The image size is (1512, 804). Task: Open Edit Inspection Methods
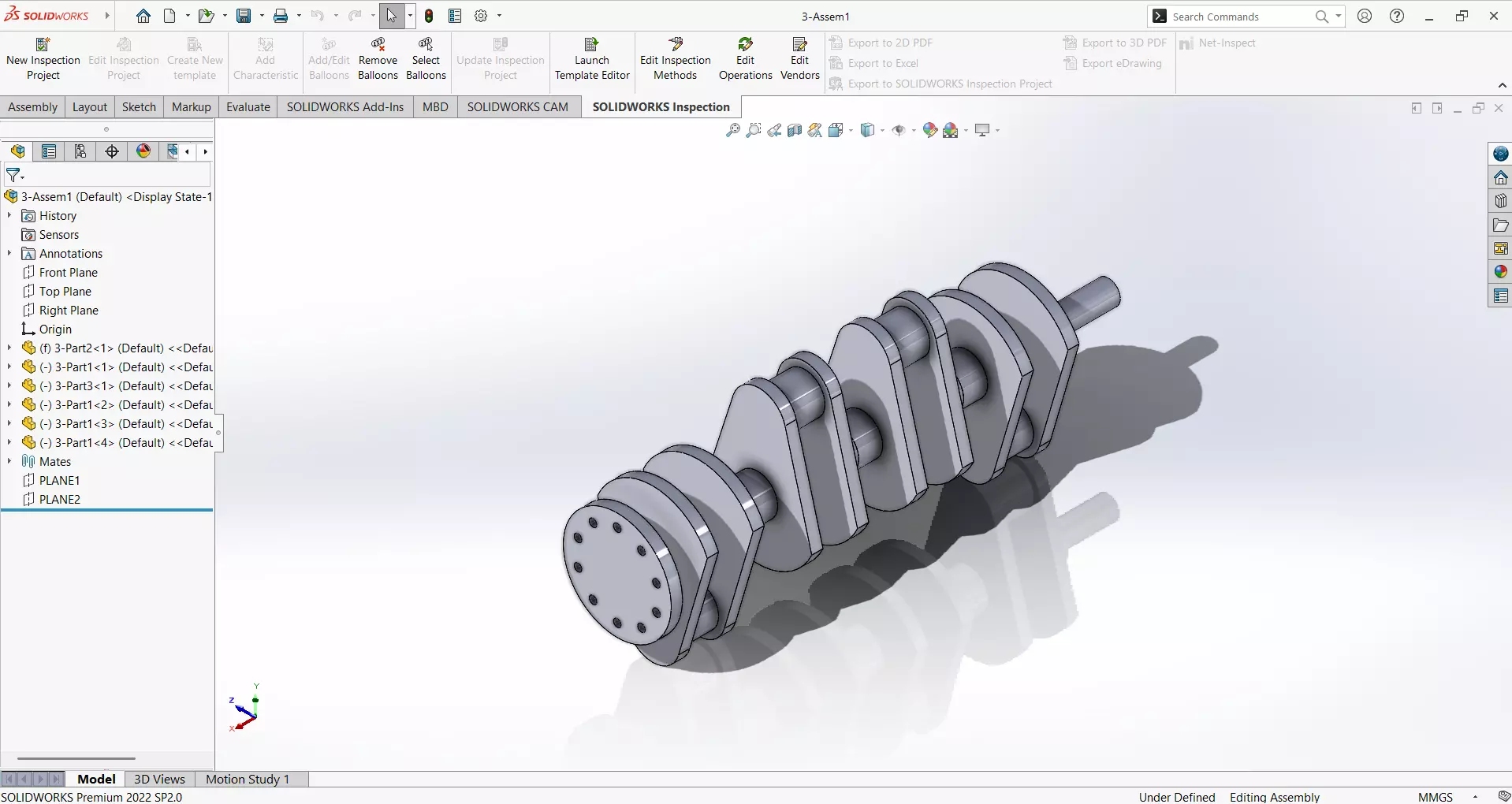[676, 59]
